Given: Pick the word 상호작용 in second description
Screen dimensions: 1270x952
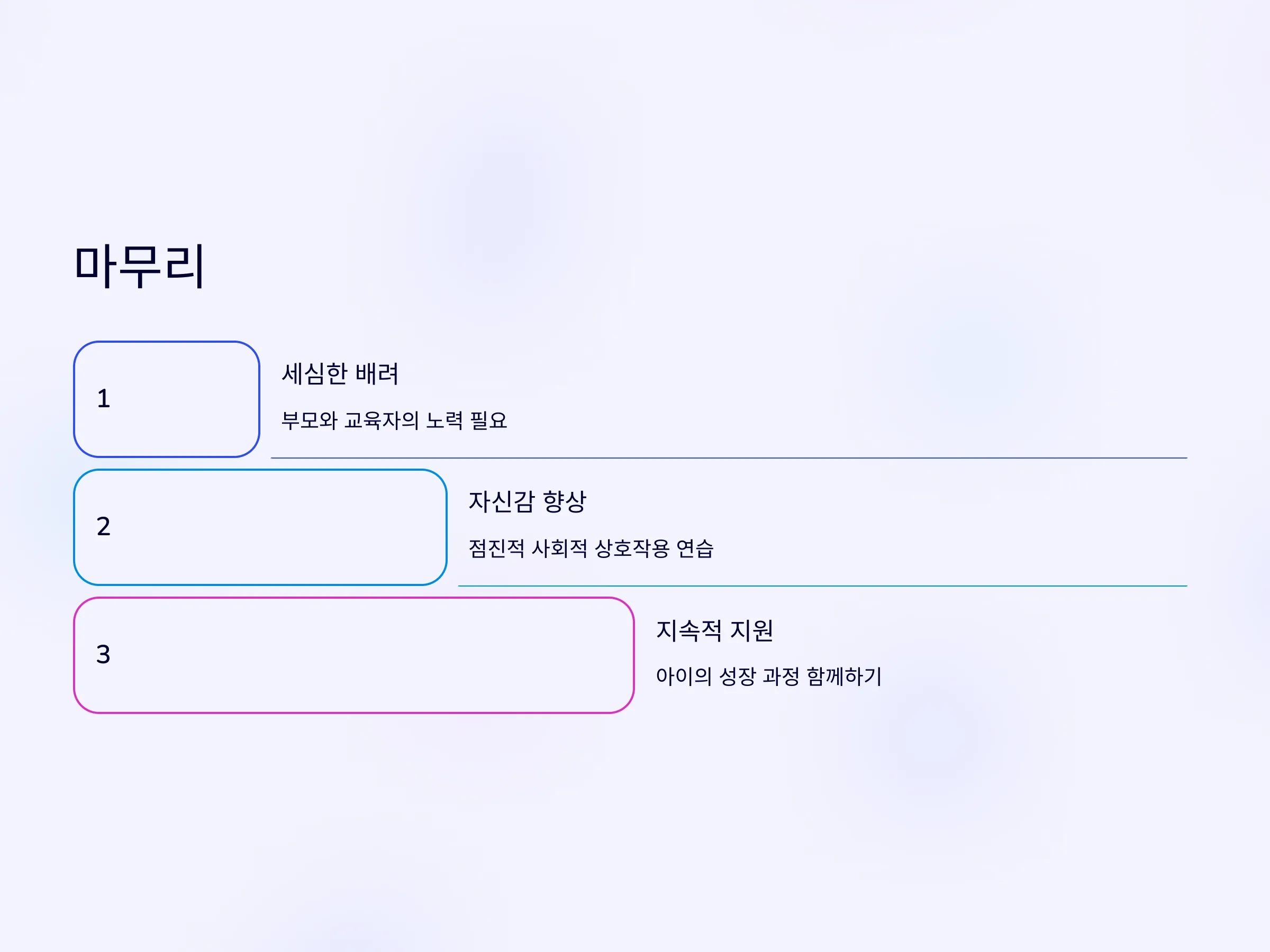Looking at the screenshot, I should tap(632, 548).
